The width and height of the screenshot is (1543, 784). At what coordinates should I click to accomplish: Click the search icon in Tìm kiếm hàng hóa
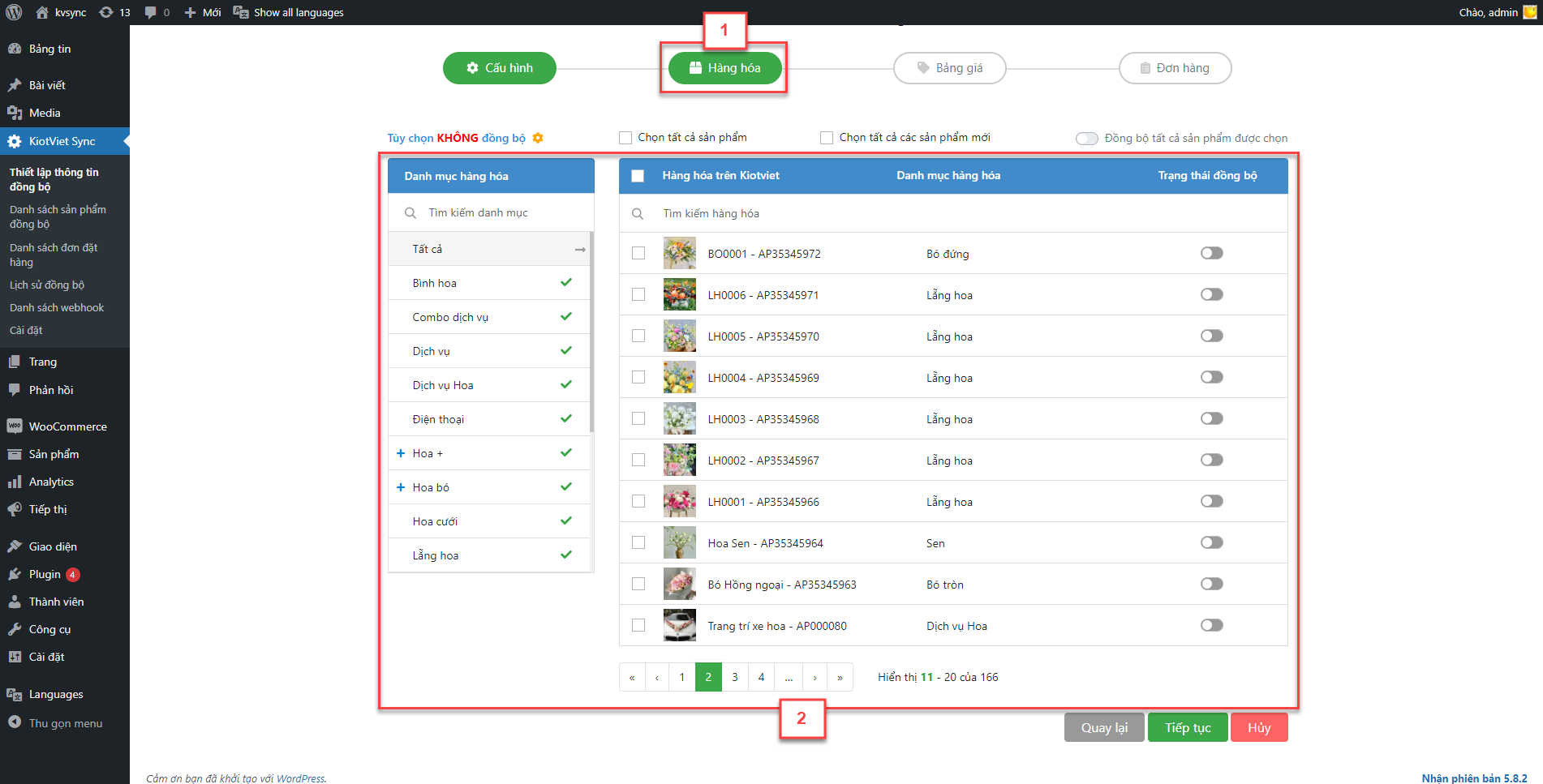(x=638, y=213)
